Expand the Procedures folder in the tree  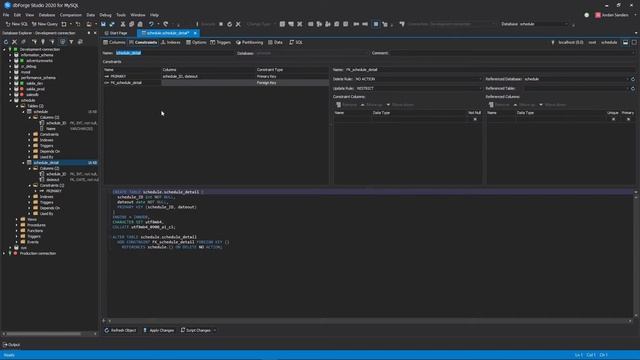click(17, 225)
